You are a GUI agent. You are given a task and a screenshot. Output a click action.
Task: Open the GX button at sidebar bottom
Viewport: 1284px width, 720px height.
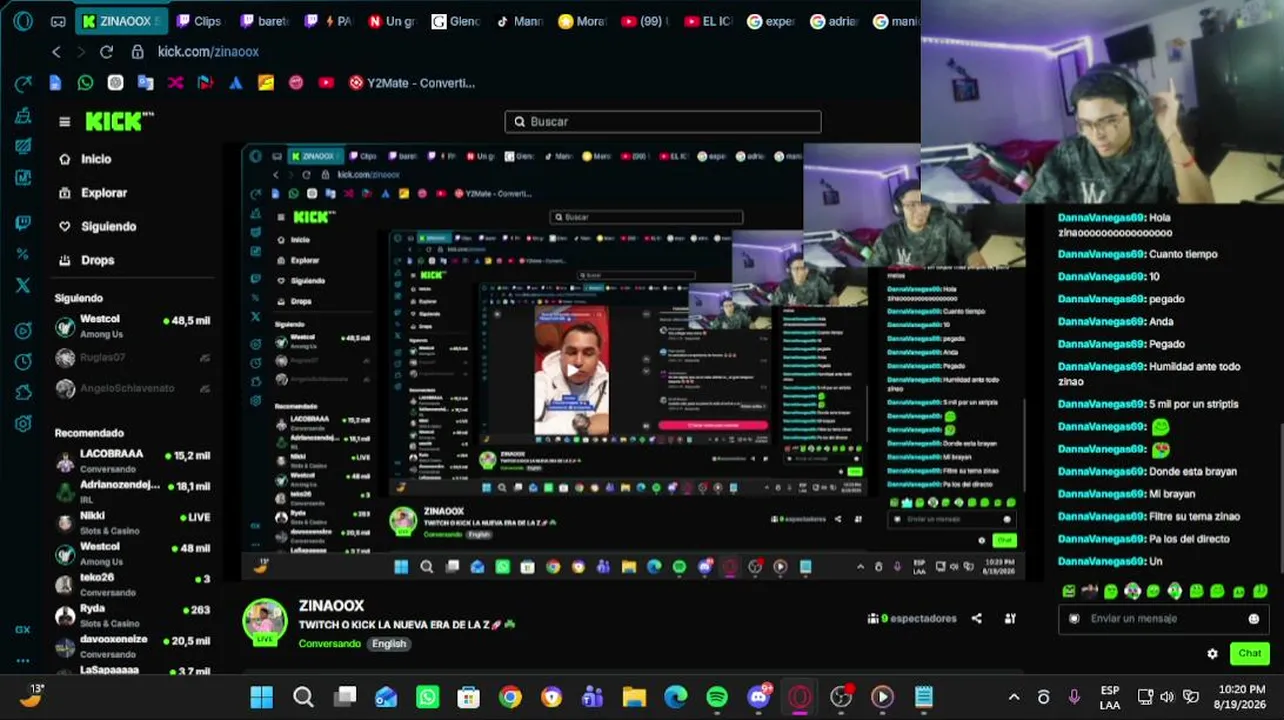click(23, 630)
